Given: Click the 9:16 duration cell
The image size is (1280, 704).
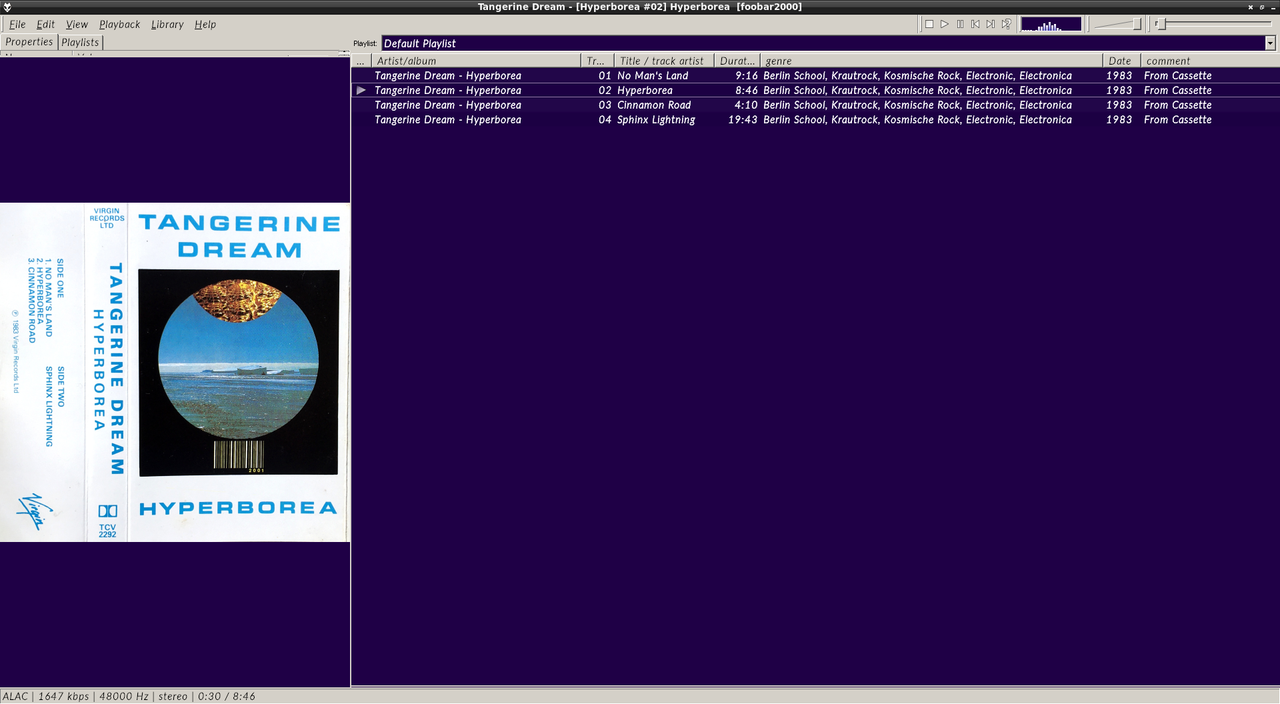Looking at the screenshot, I should (x=746, y=75).
